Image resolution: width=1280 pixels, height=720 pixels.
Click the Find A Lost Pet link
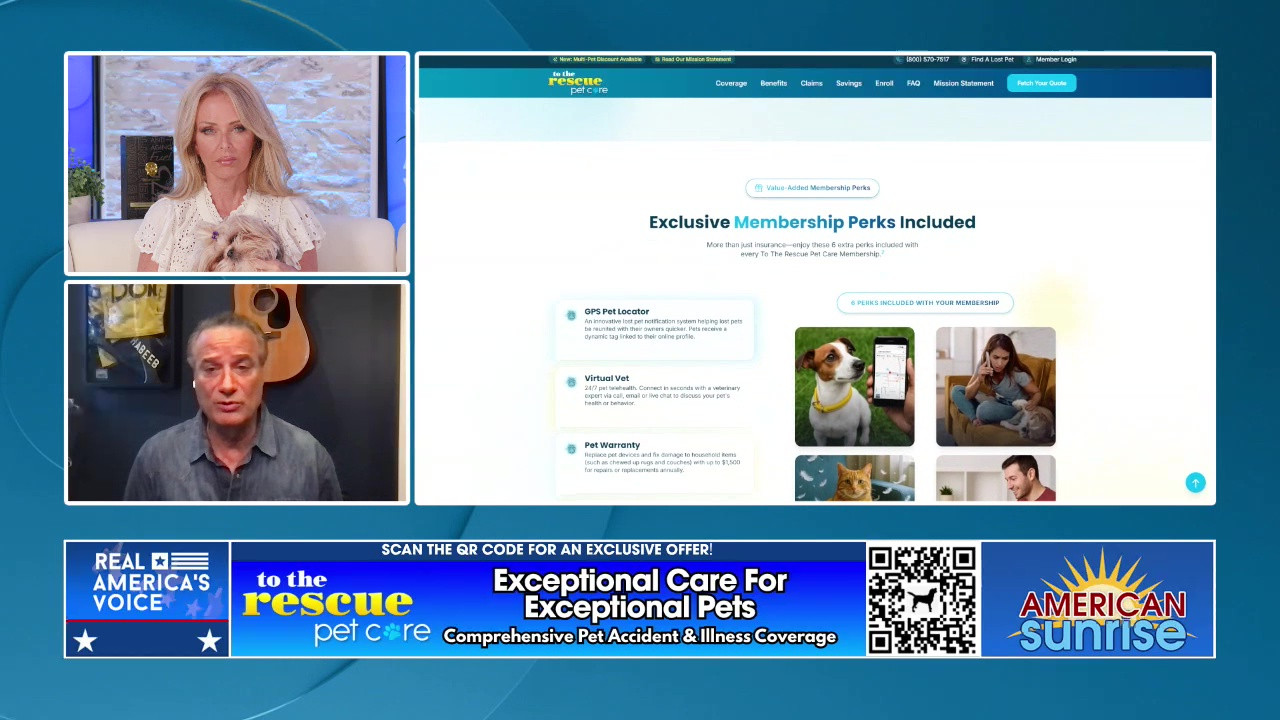point(991,60)
